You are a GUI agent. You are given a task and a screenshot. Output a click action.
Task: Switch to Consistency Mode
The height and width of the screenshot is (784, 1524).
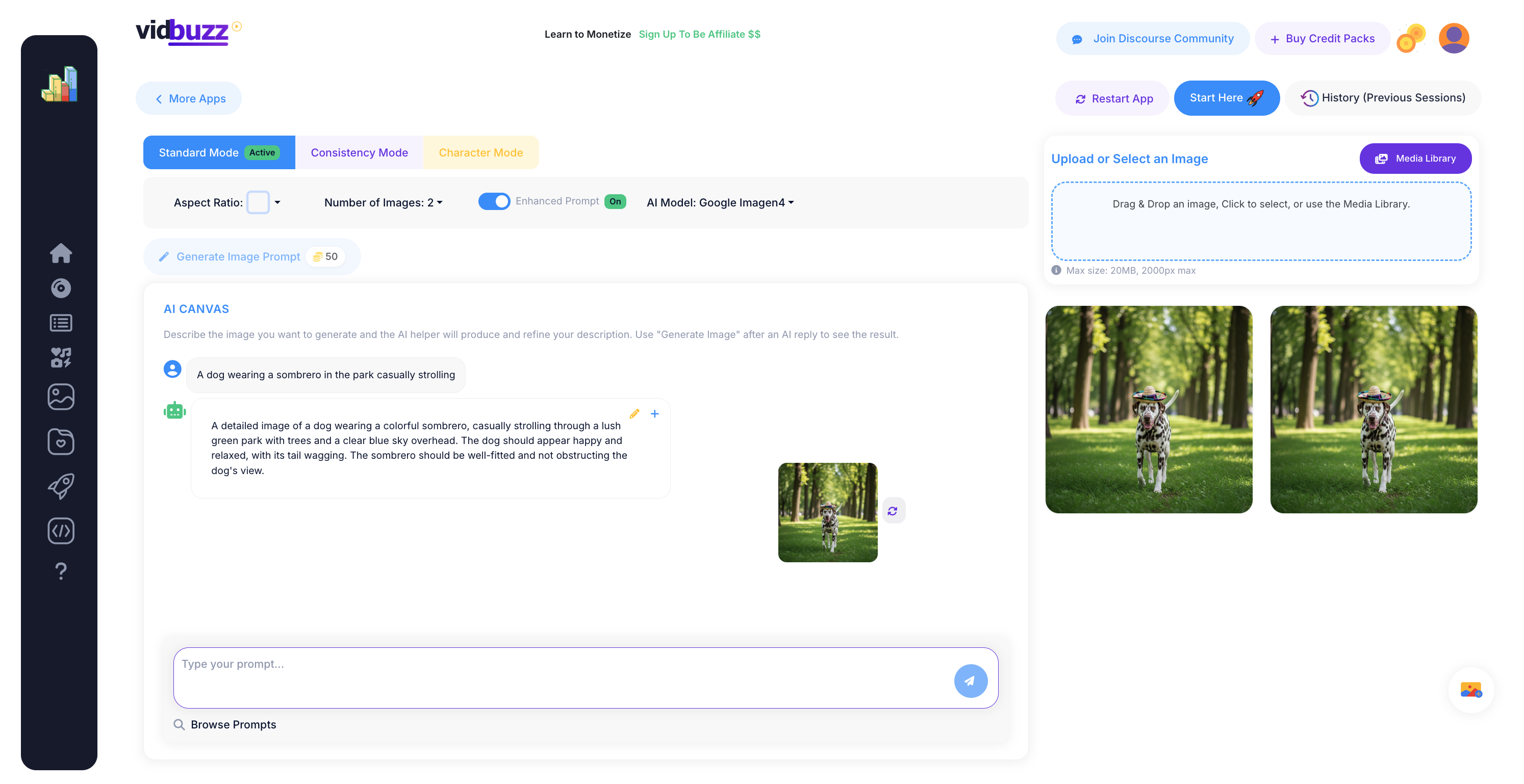[x=359, y=152]
